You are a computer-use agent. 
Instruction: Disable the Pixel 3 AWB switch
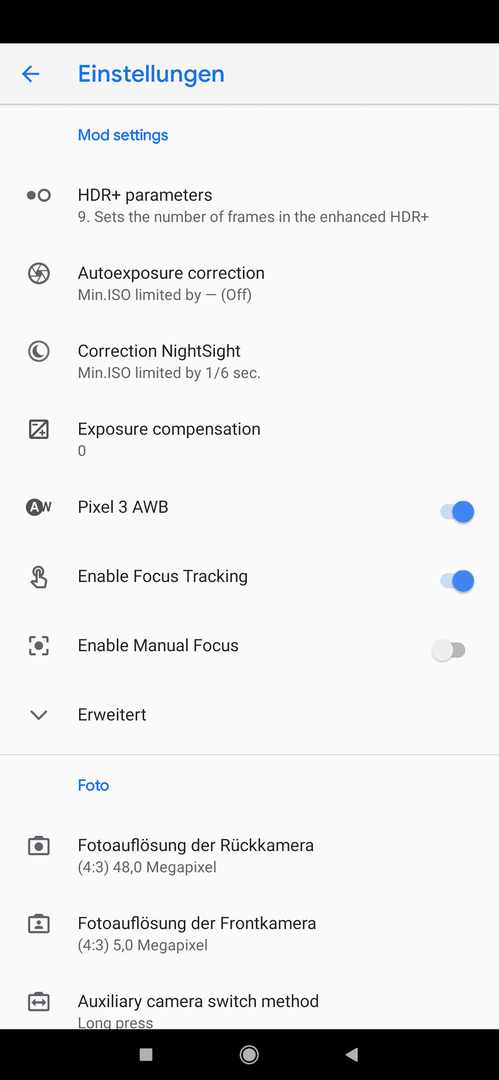tap(457, 512)
